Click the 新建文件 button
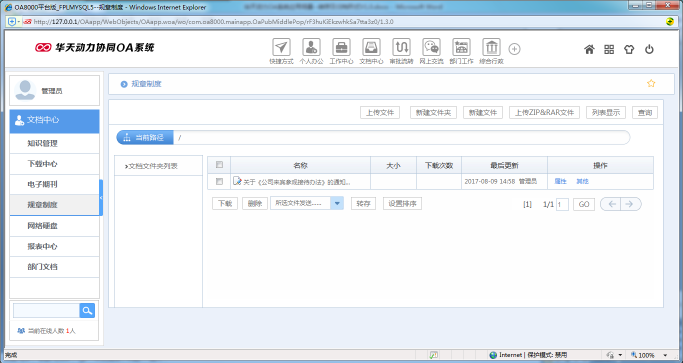The width and height of the screenshot is (683, 363). tap(483, 112)
